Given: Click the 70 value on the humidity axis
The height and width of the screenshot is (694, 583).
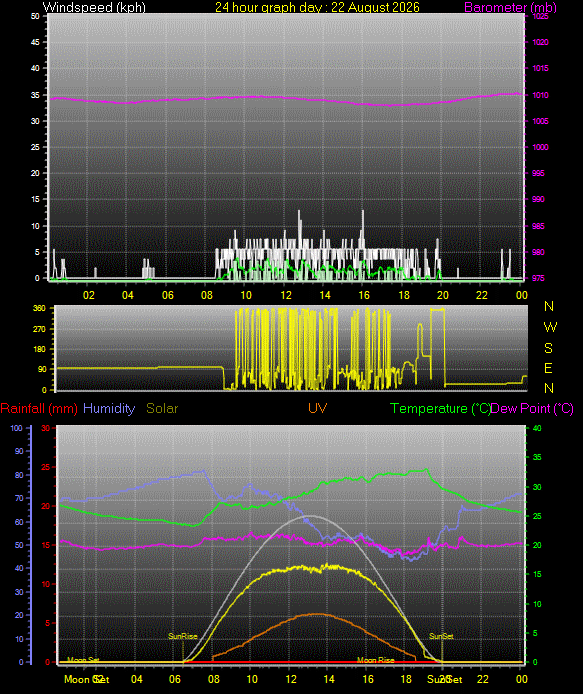Looking at the screenshot, I should 19,498.
